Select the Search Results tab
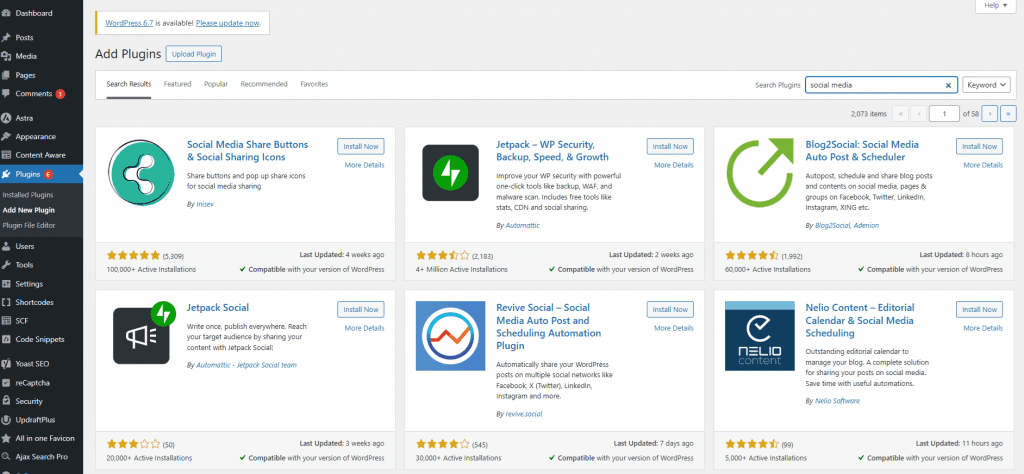1024x474 pixels. coord(129,84)
